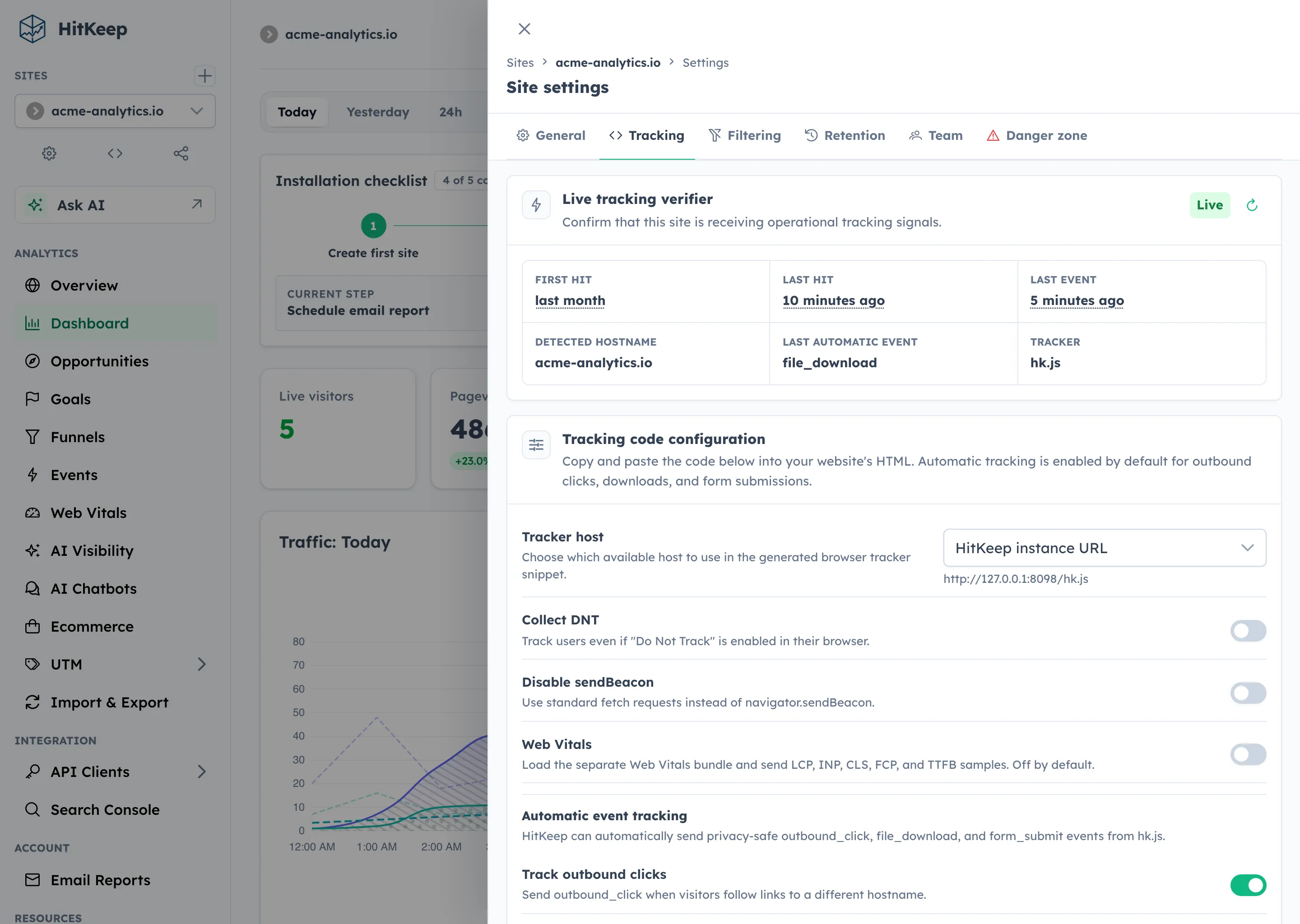
Task: Go to Opportunities page
Action: point(115,361)
